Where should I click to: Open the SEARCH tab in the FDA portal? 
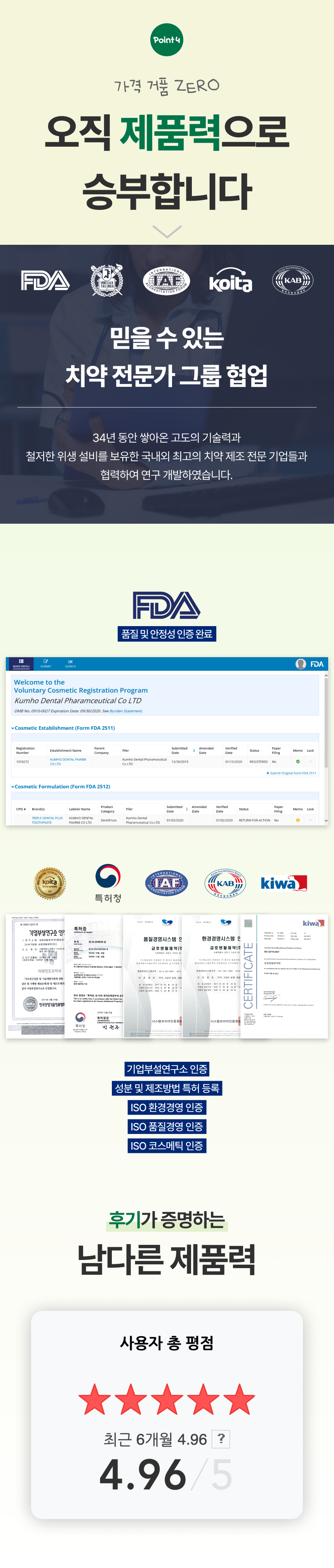click(71, 663)
